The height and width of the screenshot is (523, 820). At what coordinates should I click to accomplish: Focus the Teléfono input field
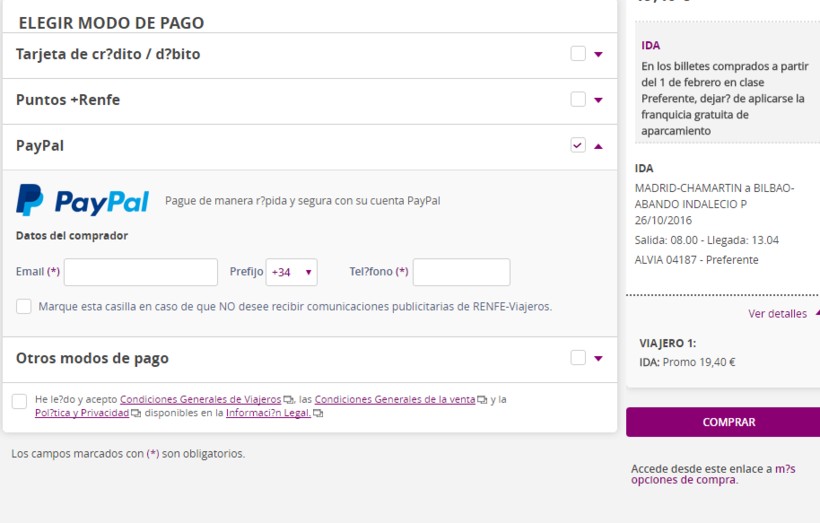(x=461, y=272)
